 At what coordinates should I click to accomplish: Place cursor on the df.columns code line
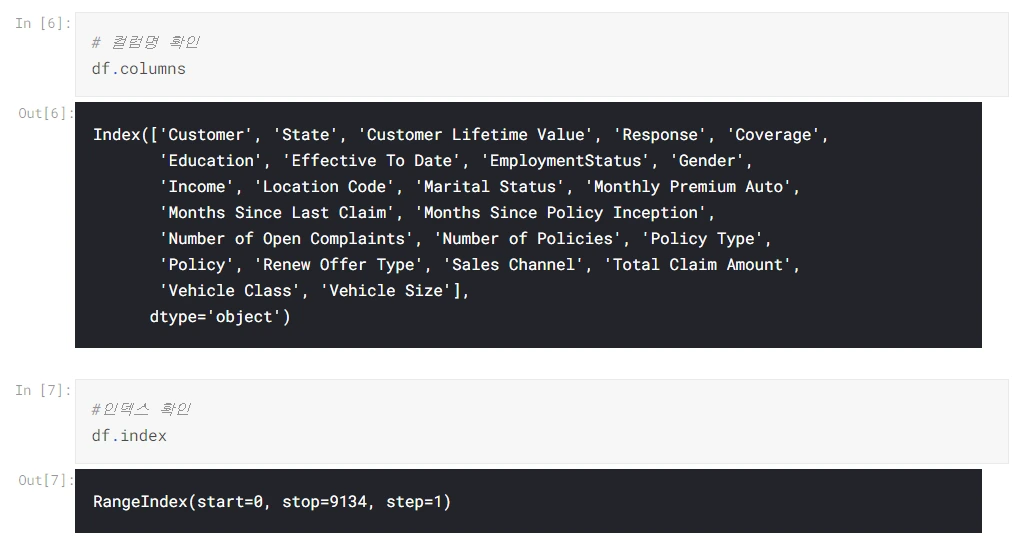(138, 69)
